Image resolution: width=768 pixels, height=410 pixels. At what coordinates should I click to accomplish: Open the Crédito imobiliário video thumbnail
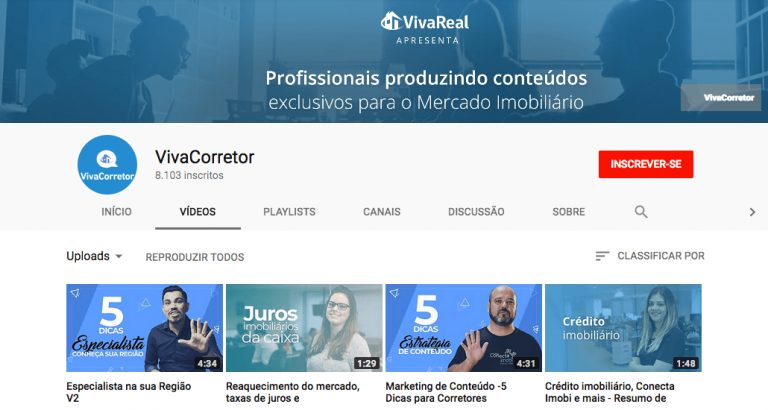[623, 328]
